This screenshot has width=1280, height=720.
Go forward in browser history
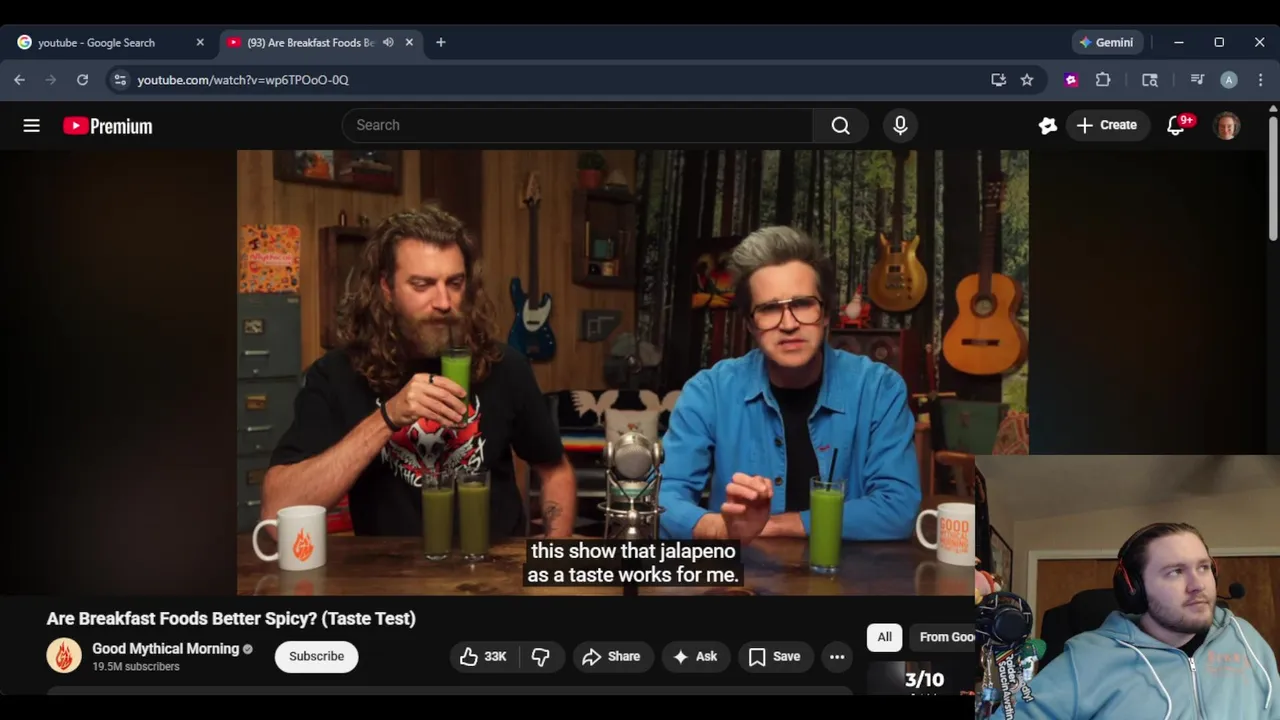pos(51,80)
